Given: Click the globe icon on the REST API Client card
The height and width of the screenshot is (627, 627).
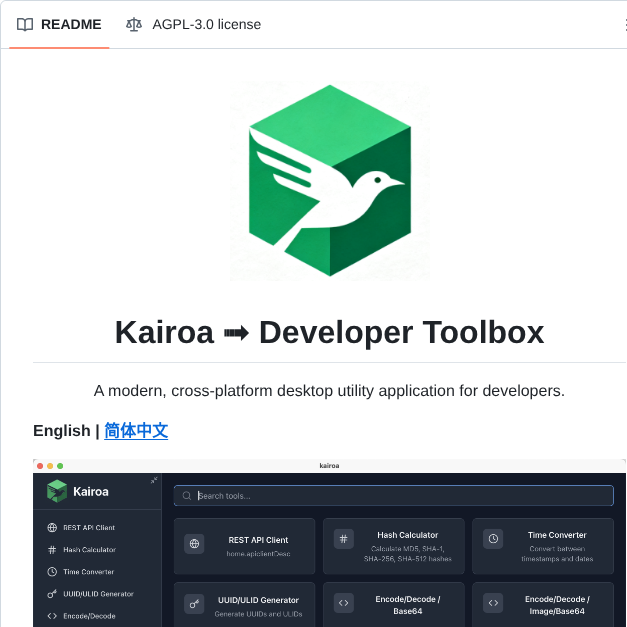Looking at the screenshot, I should (x=194, y=544).
